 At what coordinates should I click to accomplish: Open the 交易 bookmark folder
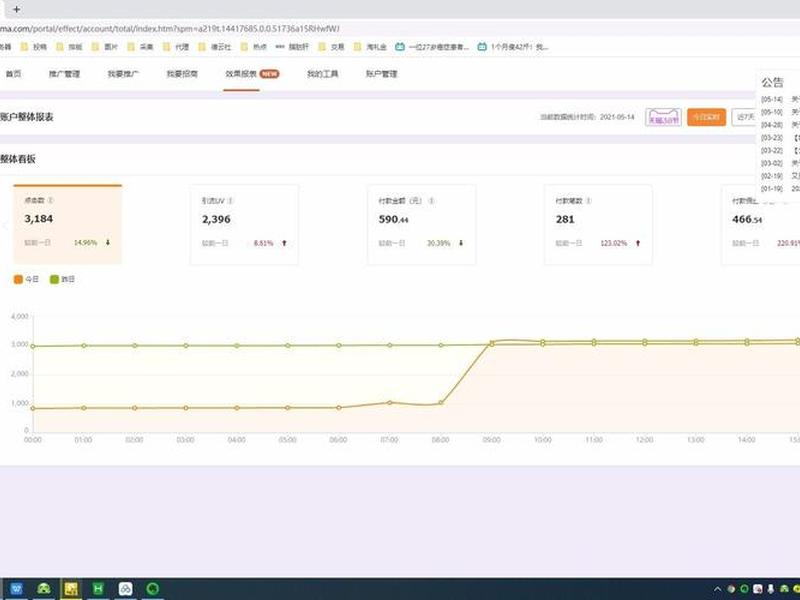tap(332, 47)
